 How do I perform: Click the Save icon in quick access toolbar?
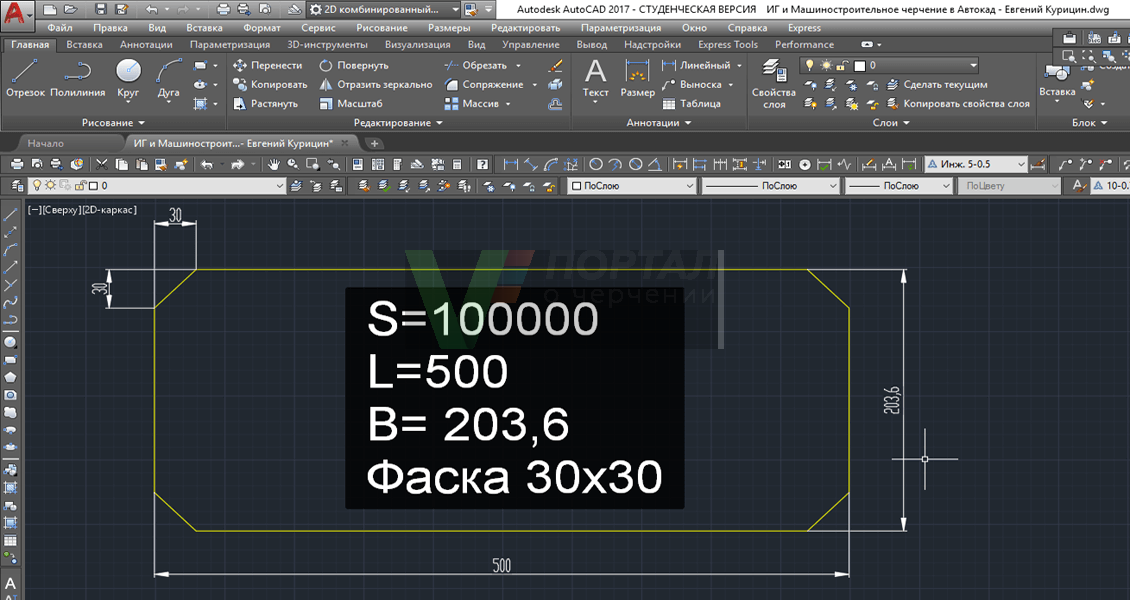coord(101,10)
